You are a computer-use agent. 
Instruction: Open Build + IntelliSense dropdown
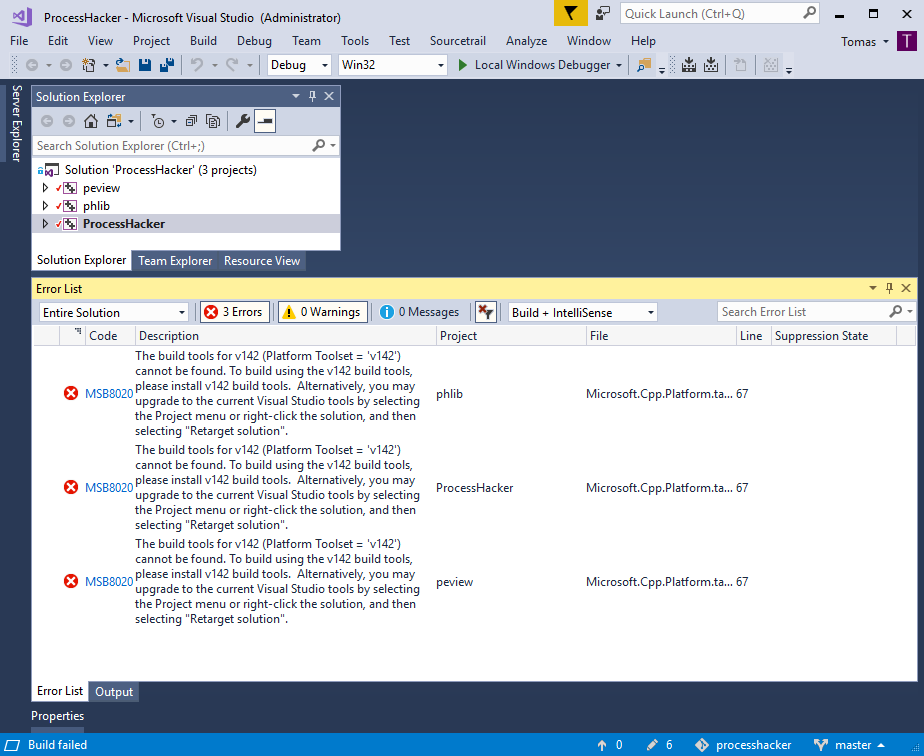point(582,312)
